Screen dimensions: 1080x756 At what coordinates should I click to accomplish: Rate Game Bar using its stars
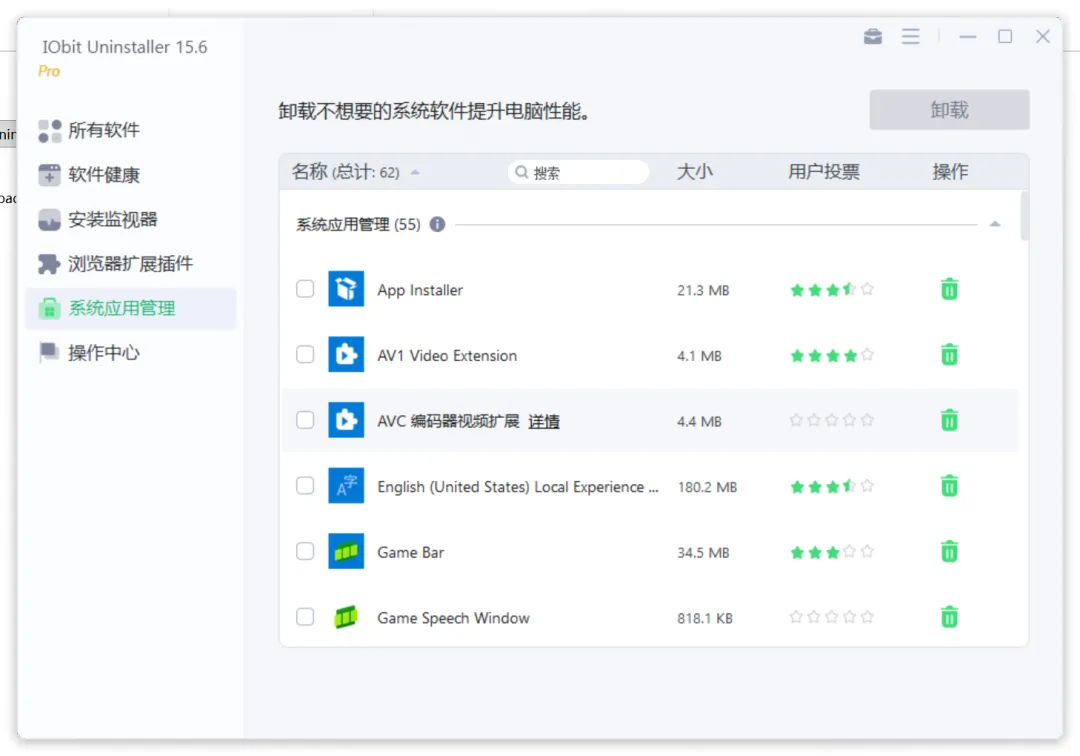click(831, 552)
